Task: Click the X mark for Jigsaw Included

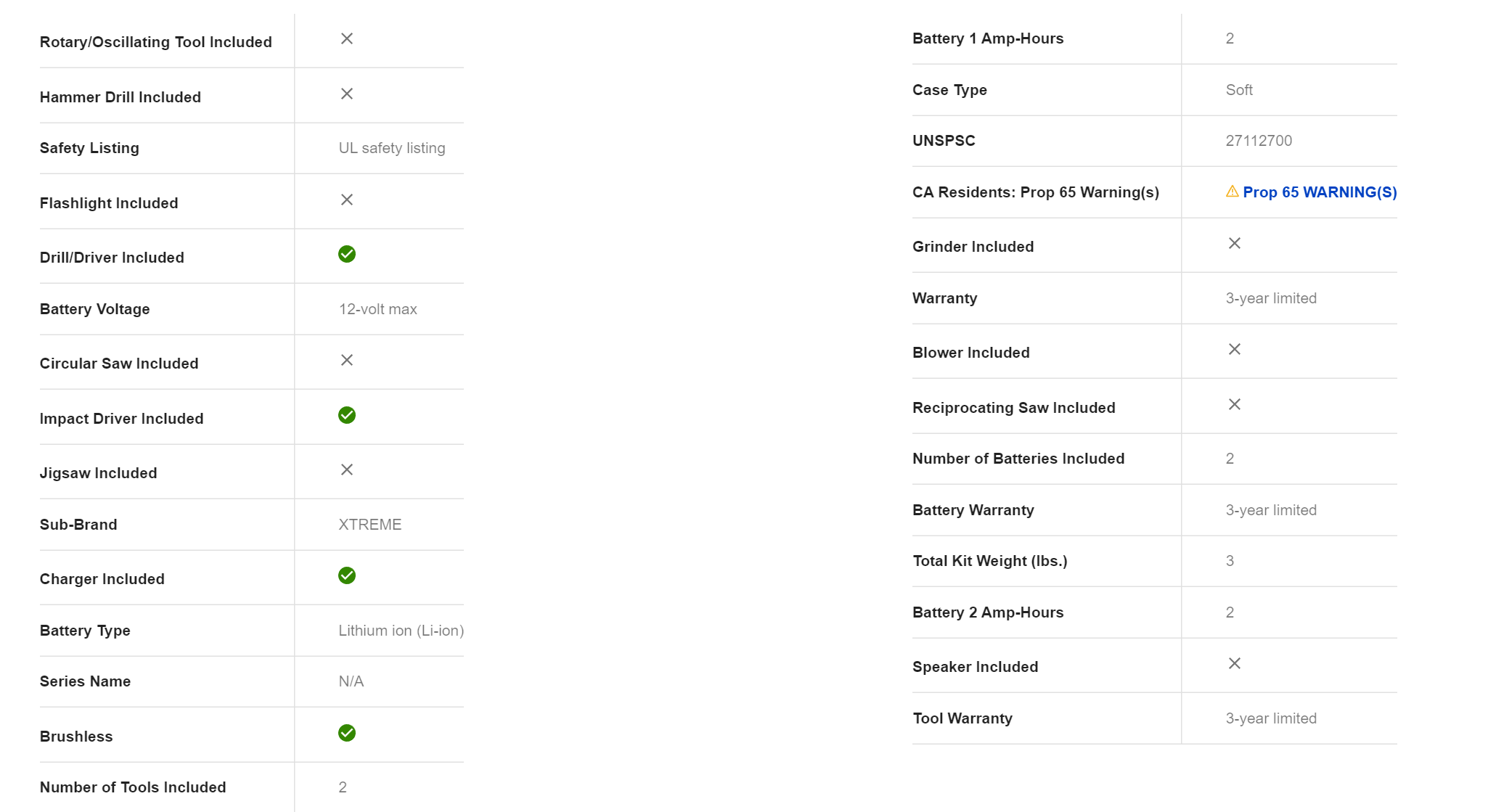Action: 347,469
